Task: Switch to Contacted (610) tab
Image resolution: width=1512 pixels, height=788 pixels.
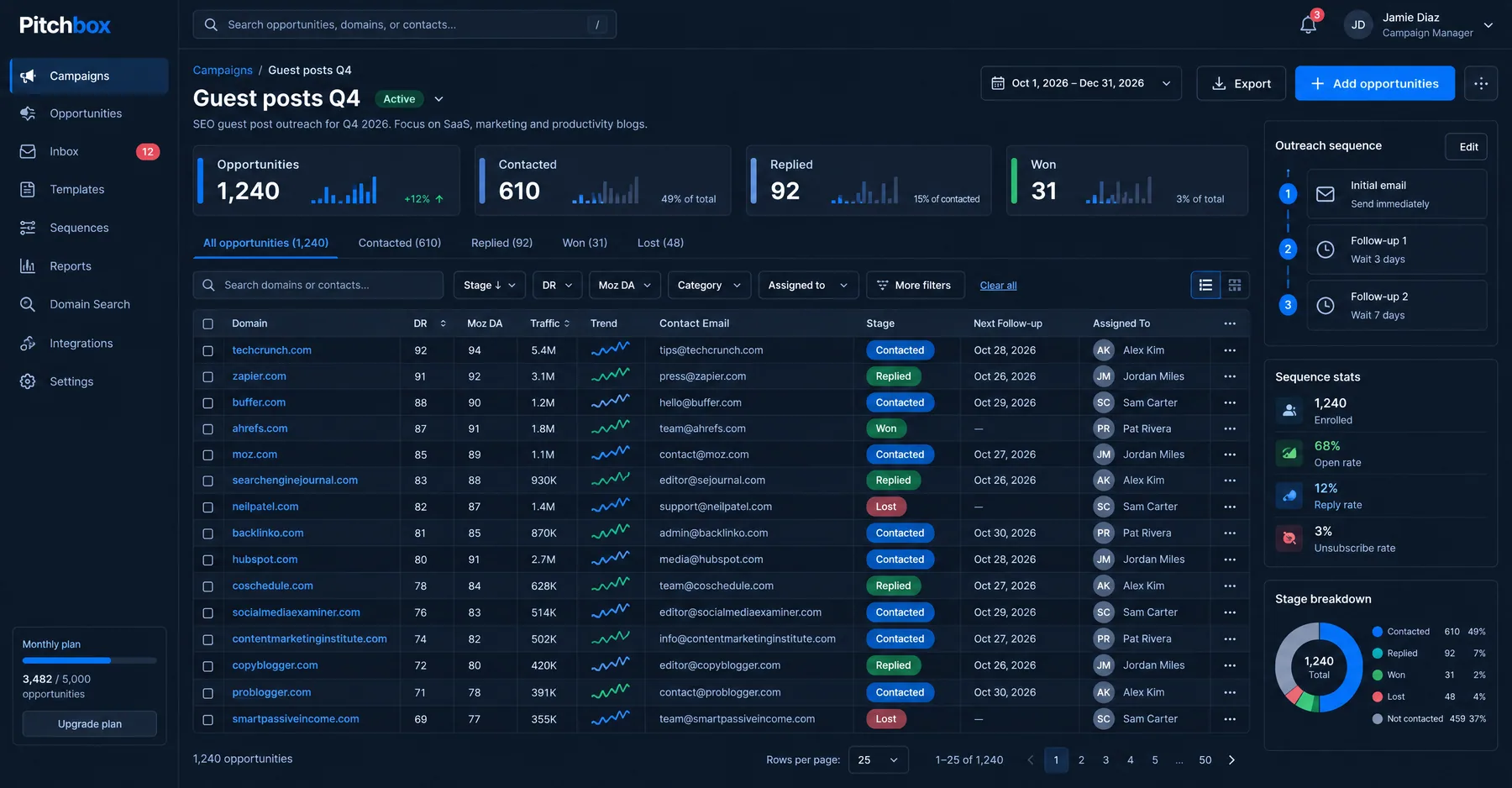Action: 400,243
